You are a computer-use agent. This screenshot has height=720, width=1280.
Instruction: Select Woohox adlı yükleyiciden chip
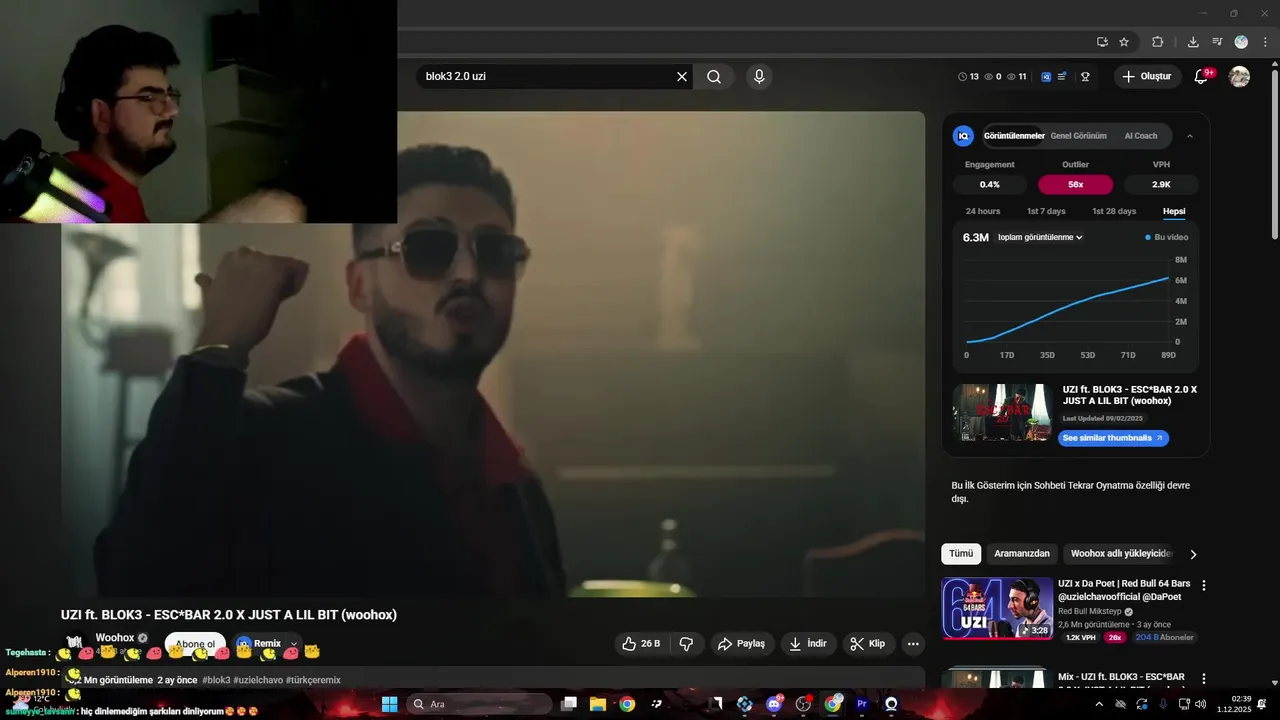(x=1119, y=553)
